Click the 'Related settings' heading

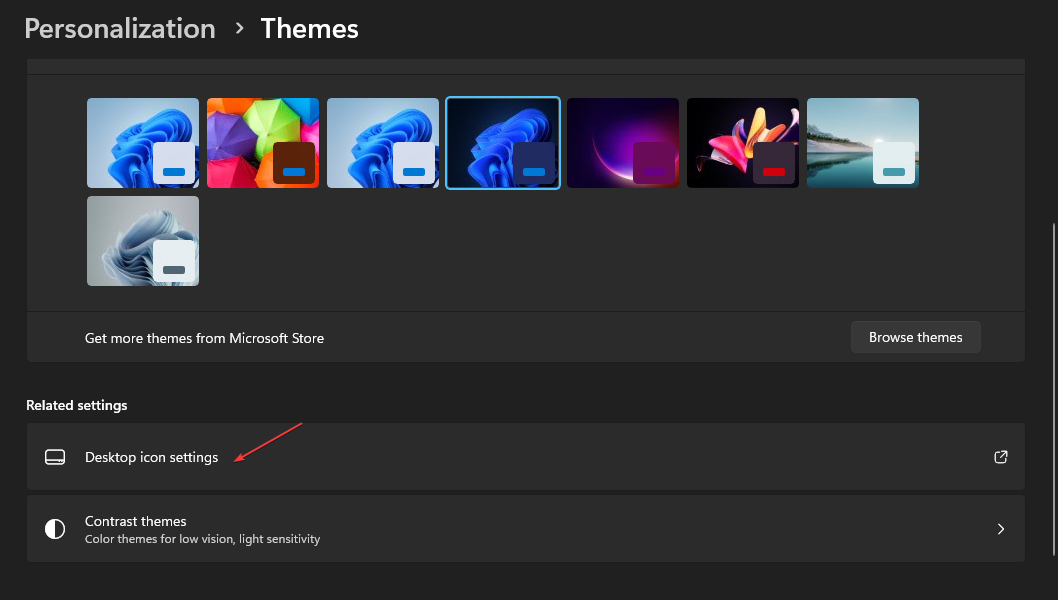pos(77,405)
